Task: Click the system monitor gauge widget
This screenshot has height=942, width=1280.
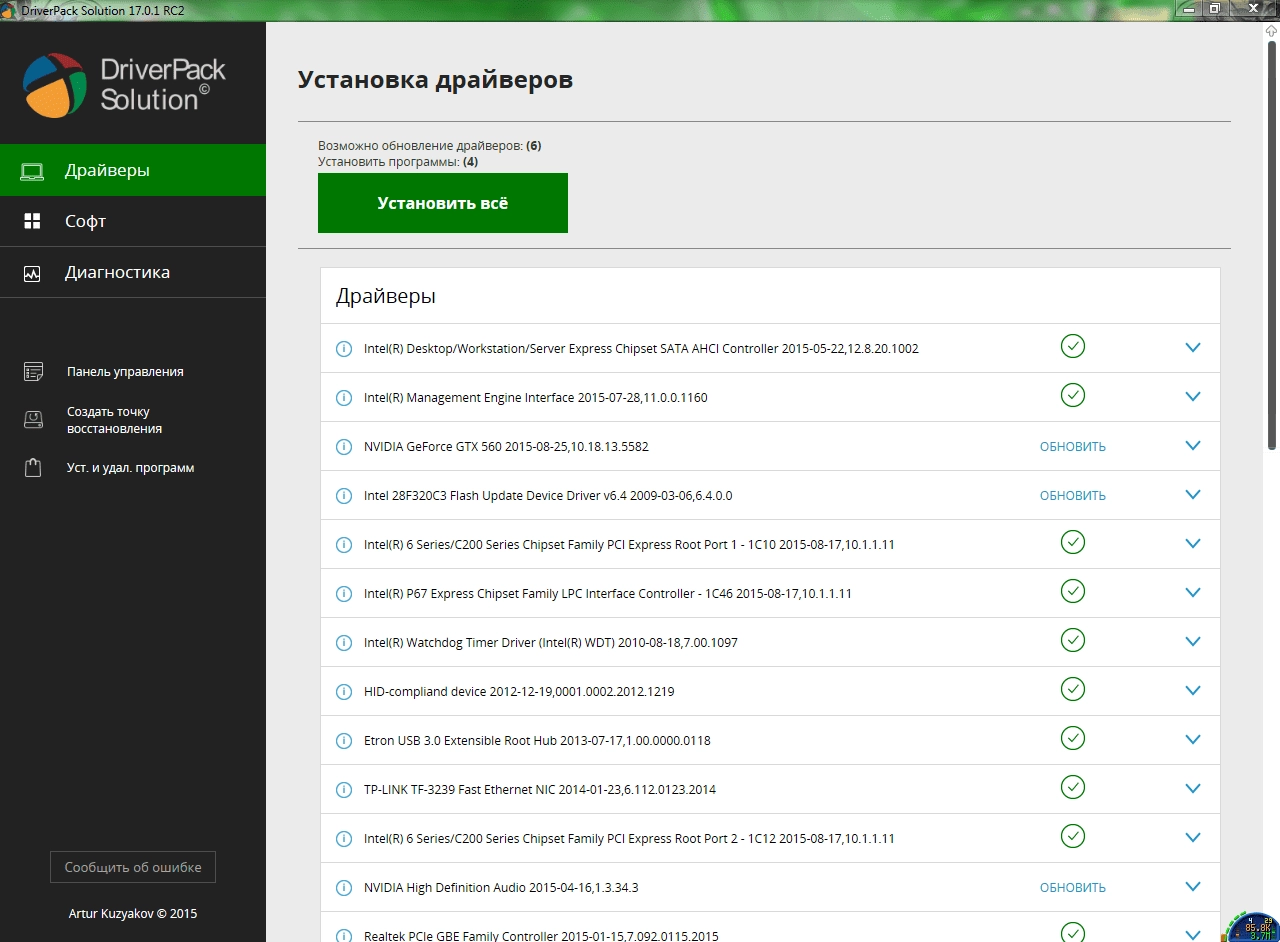Action: click(1252, 926)
